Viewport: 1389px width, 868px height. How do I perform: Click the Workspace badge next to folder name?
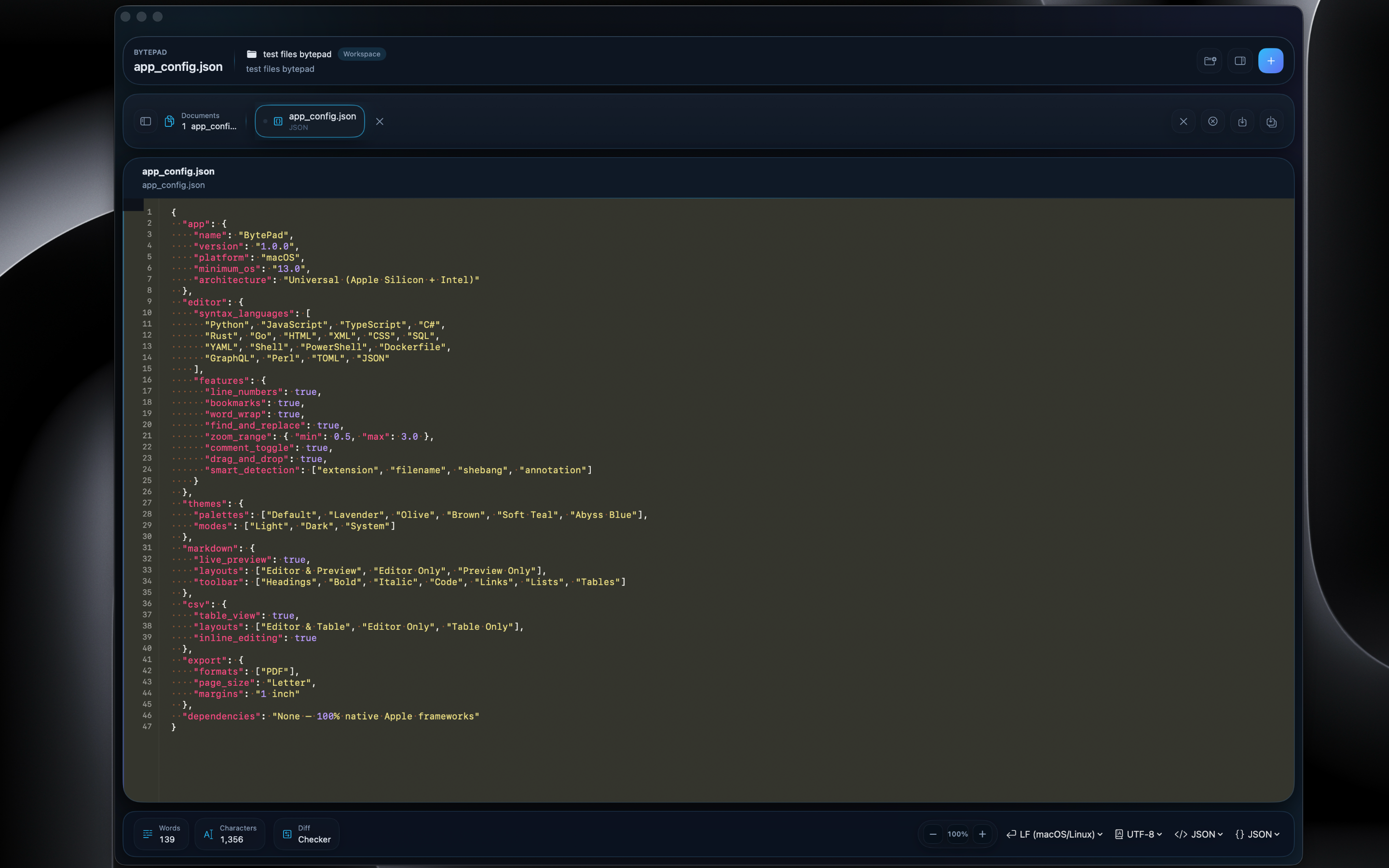(x=362, y=54)
